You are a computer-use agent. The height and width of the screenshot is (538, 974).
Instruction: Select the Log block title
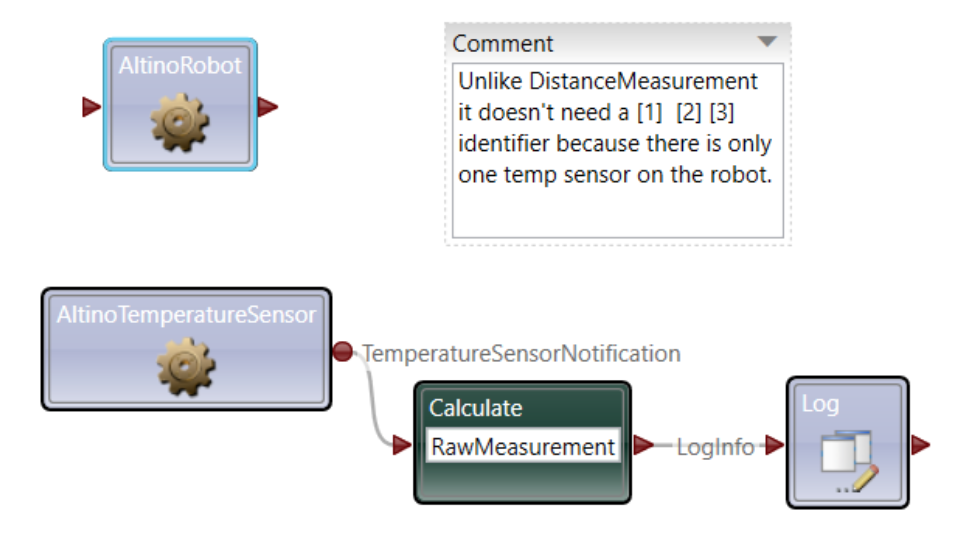(x=821, y=404)
